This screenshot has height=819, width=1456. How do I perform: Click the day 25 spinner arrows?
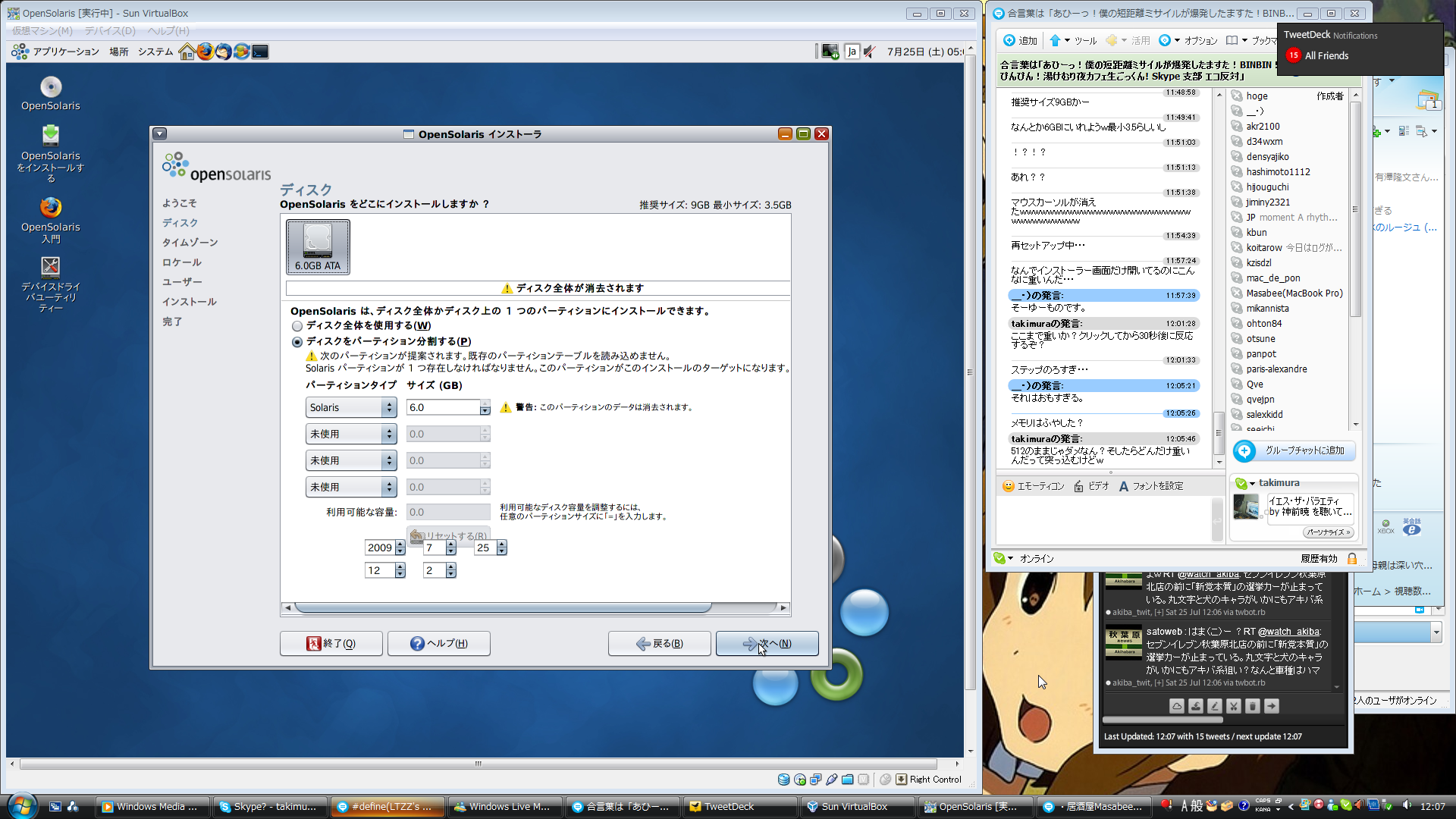click(x=501, y=548)
